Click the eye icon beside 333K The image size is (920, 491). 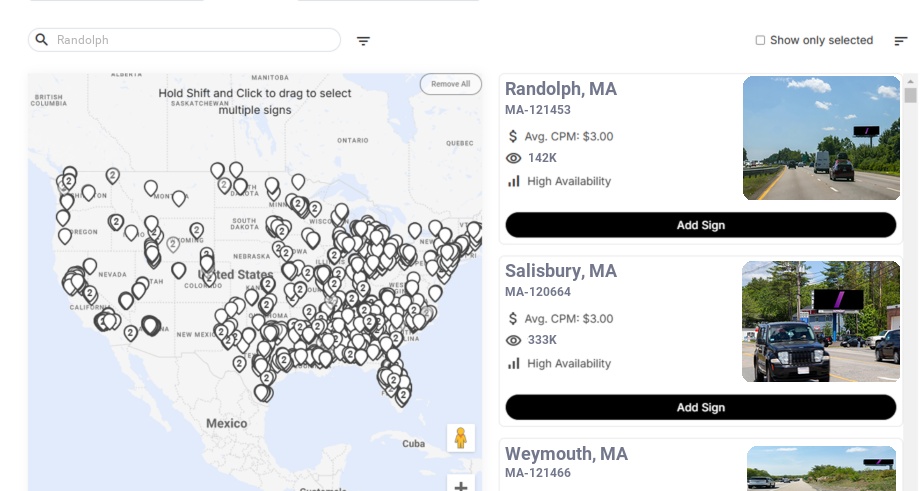pos(514,340)
